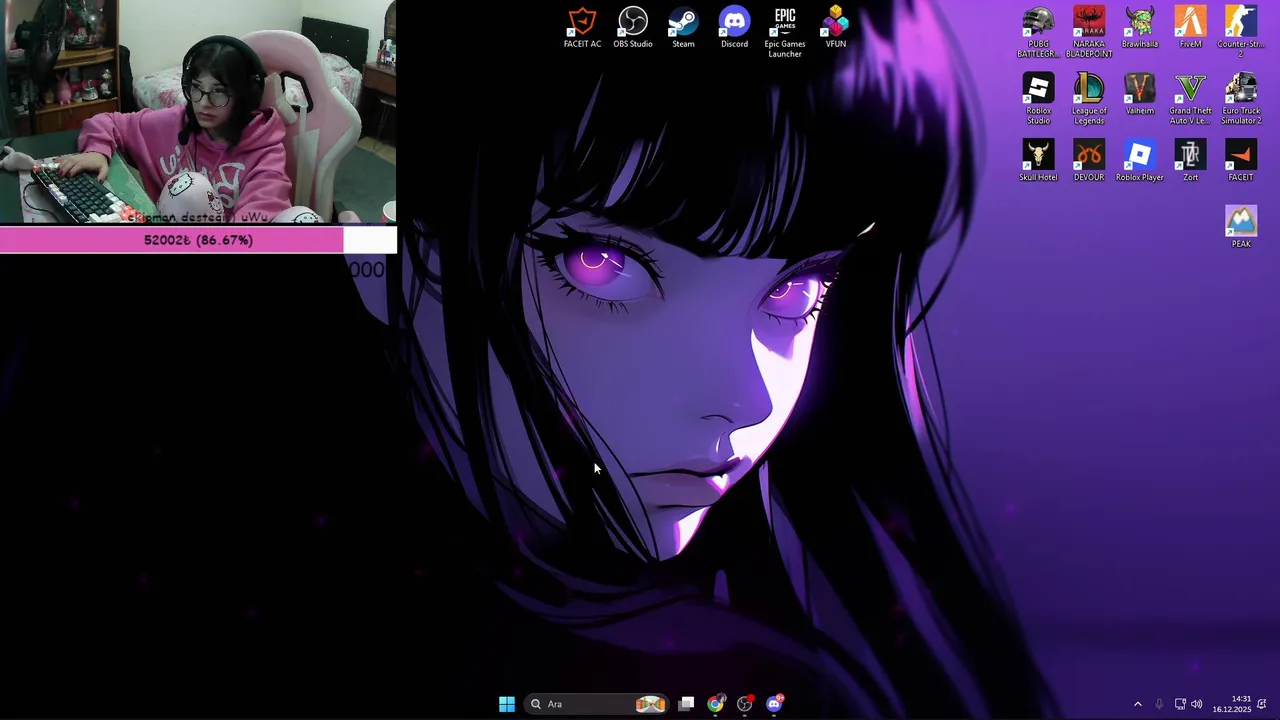Click the Ara search box
Screen dimensions: 1280x720
click(x=598, y=704)
